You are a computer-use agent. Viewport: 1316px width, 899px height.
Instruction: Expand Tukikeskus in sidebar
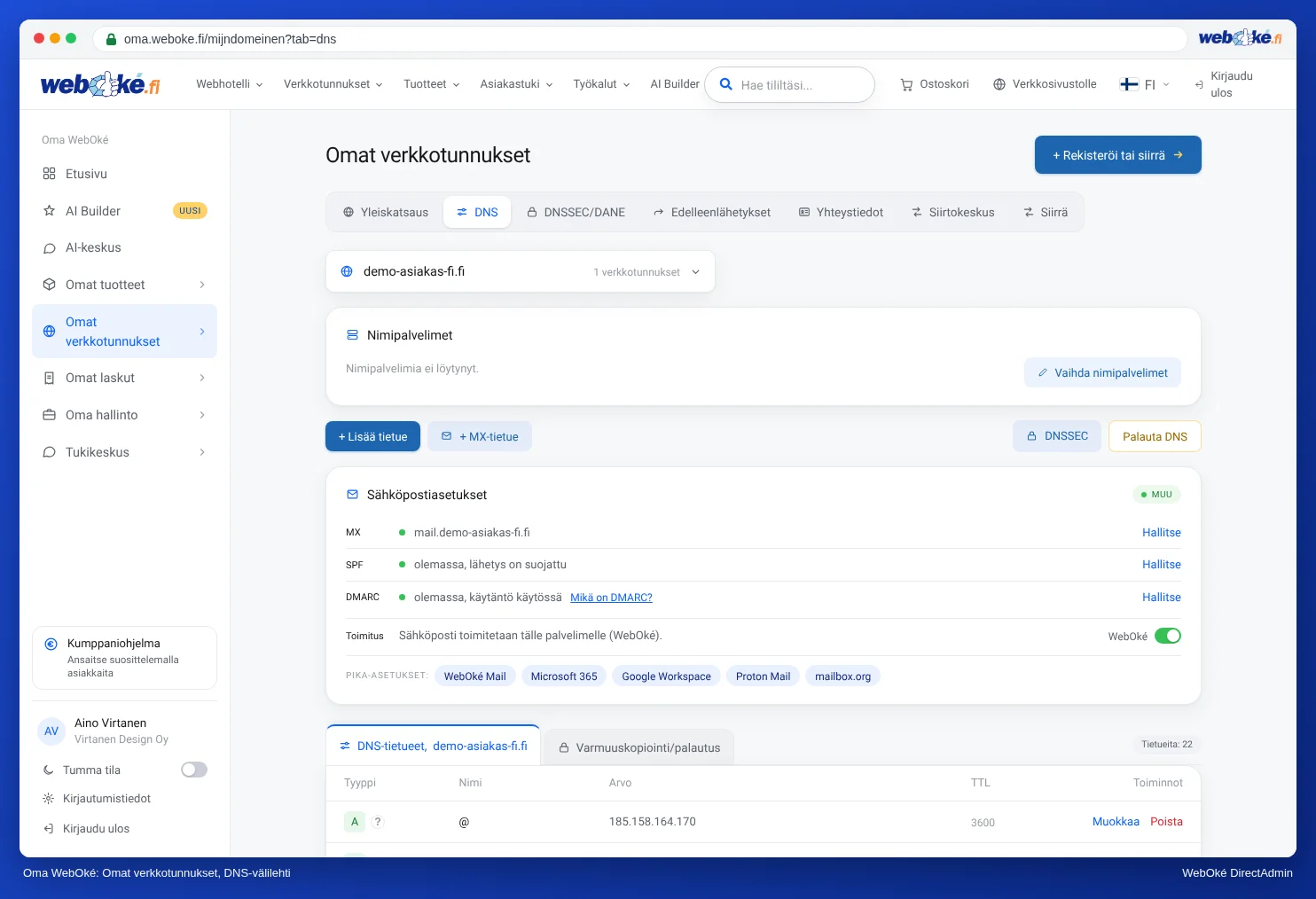tap(125, 452)
